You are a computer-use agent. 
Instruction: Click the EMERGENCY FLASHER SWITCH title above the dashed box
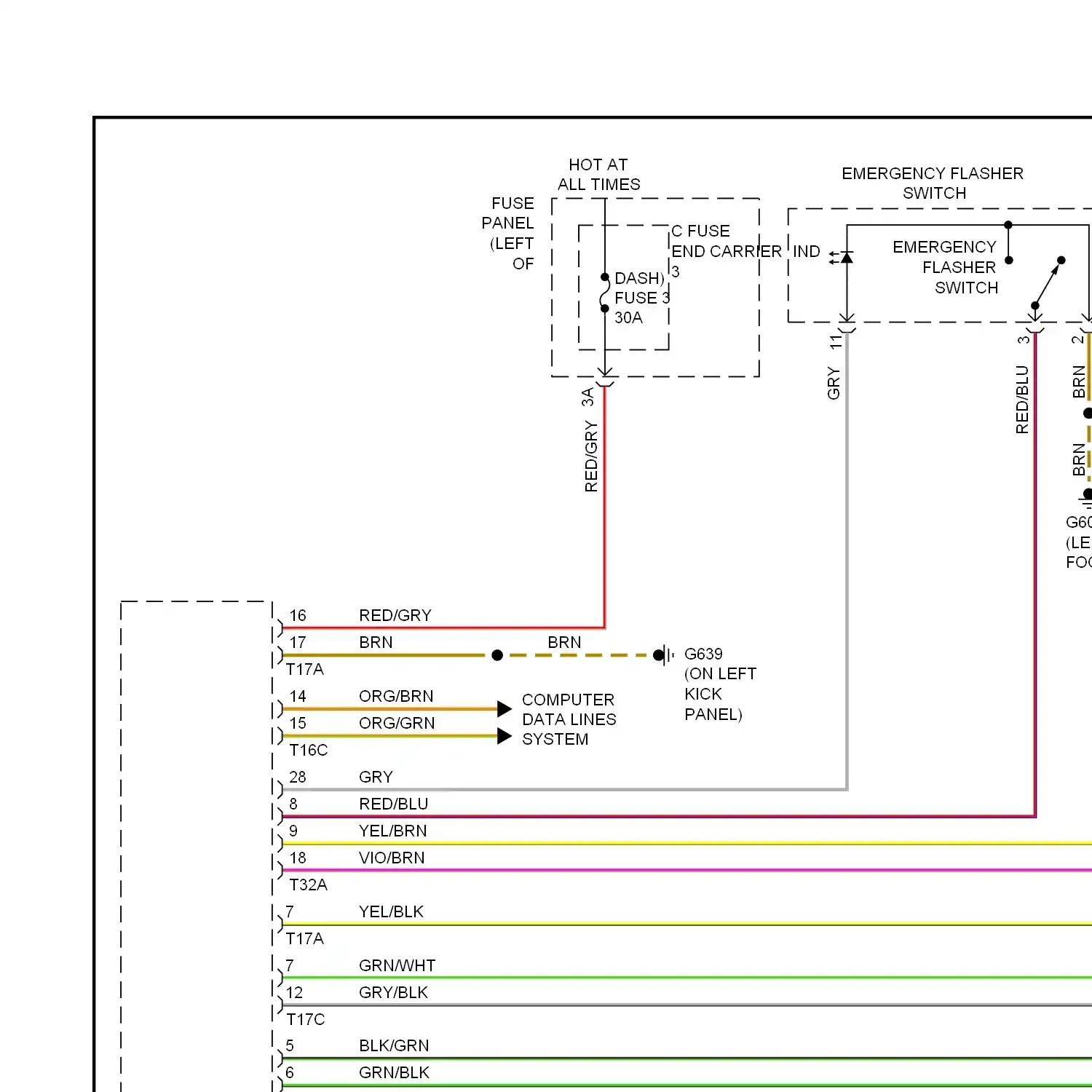tap(933, 183)
